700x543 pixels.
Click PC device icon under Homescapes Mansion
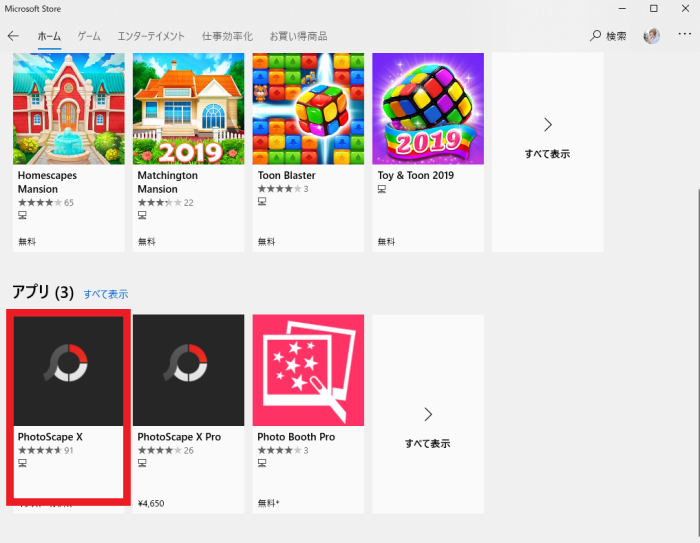[22, 215]
